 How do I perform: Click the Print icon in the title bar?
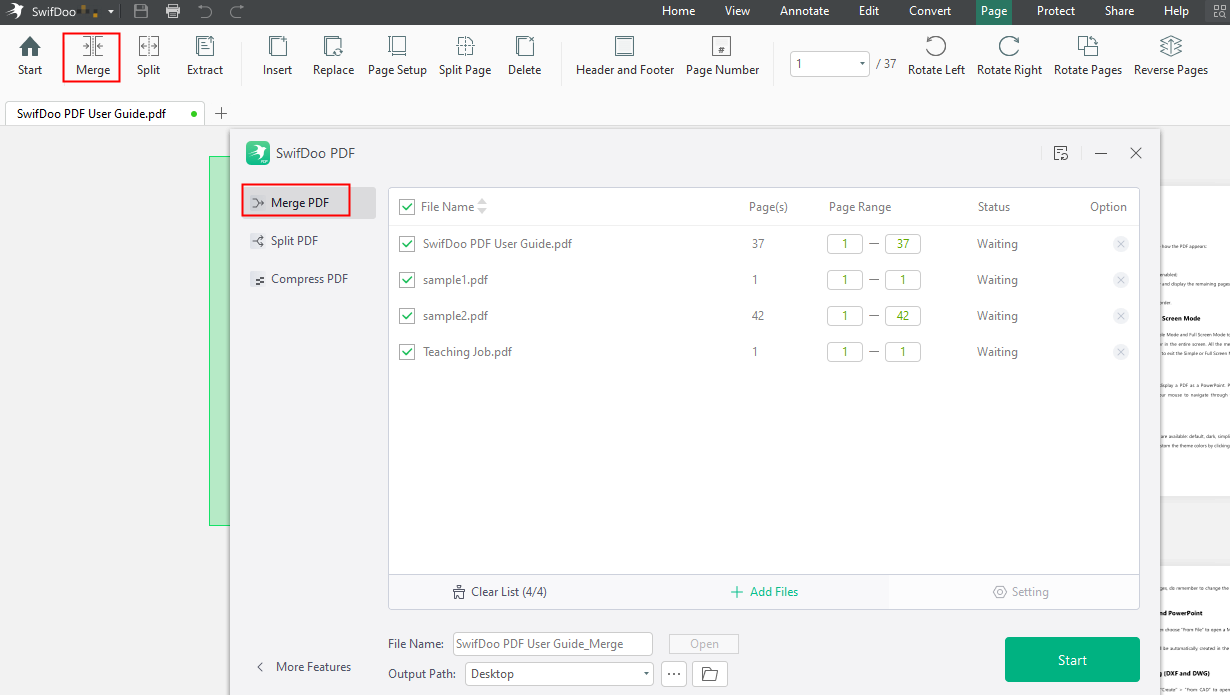click(173, 11)
